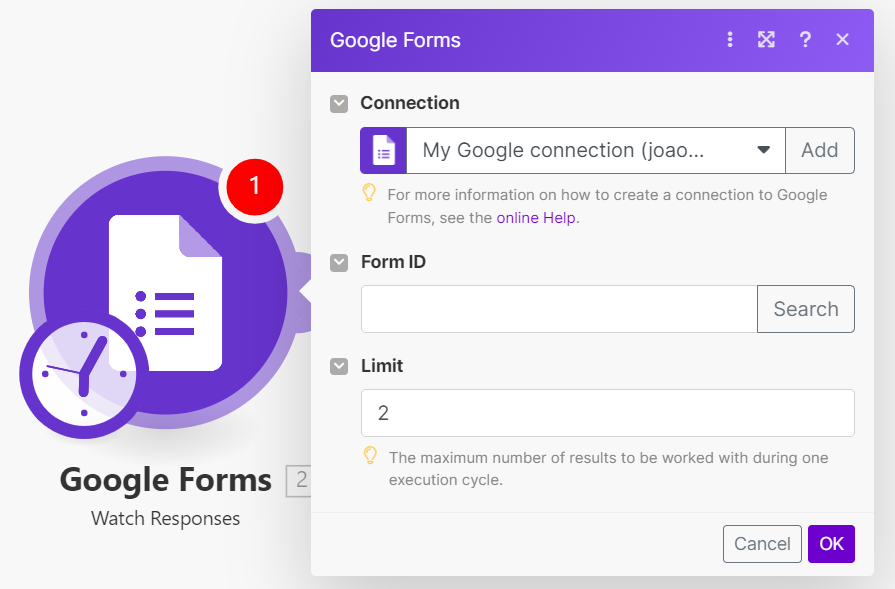Click the Google Forms module name label
Screen dimensions: 895x589
pyautogui.click(x=166, y=481)
